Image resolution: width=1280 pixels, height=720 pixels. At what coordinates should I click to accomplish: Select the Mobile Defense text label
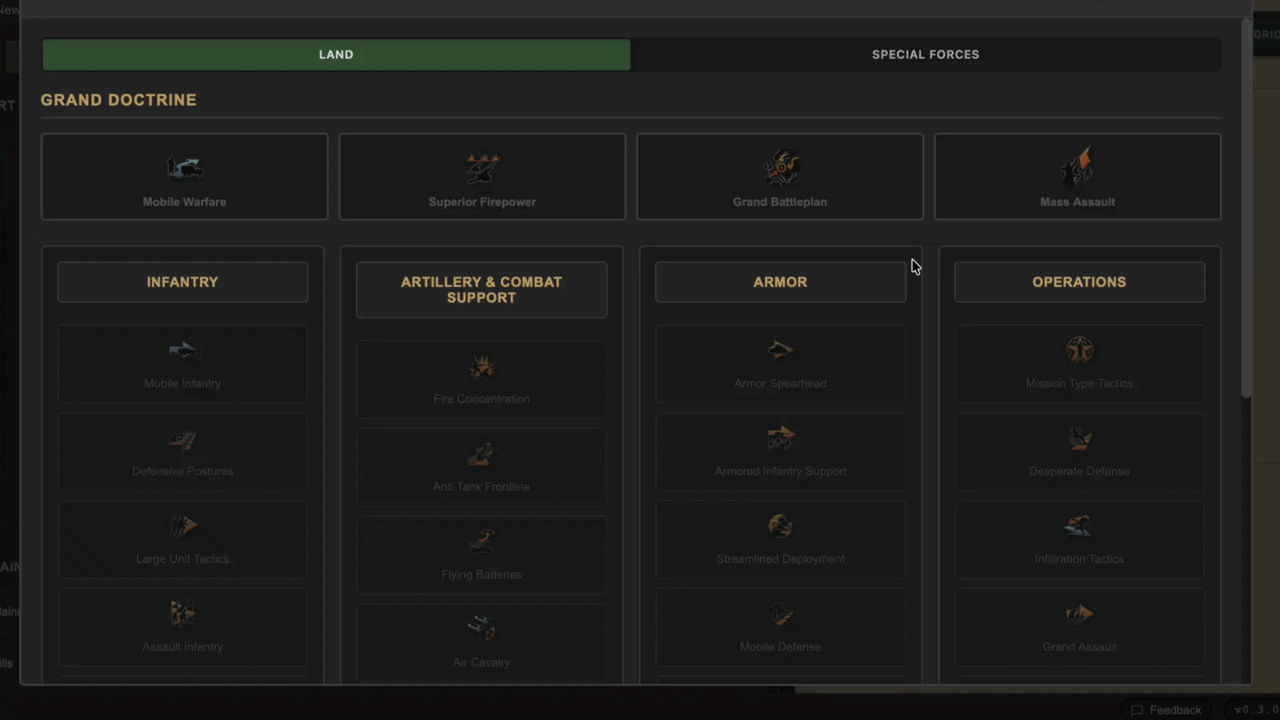[x=780, y=647]
